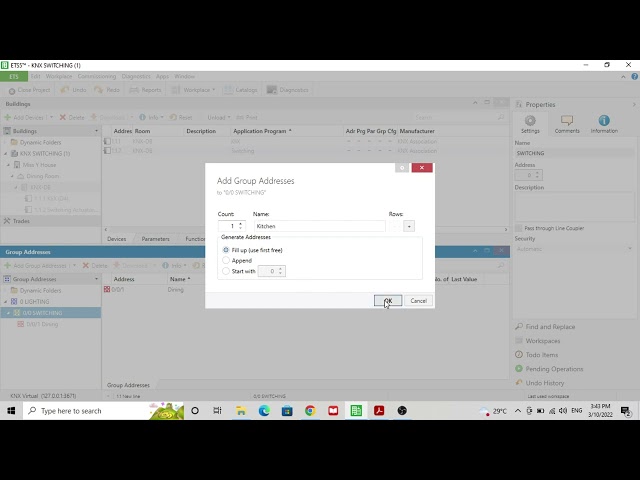Click the dialog settings gear button
This screenshot has height=480, width=640.
pos(402,168)
